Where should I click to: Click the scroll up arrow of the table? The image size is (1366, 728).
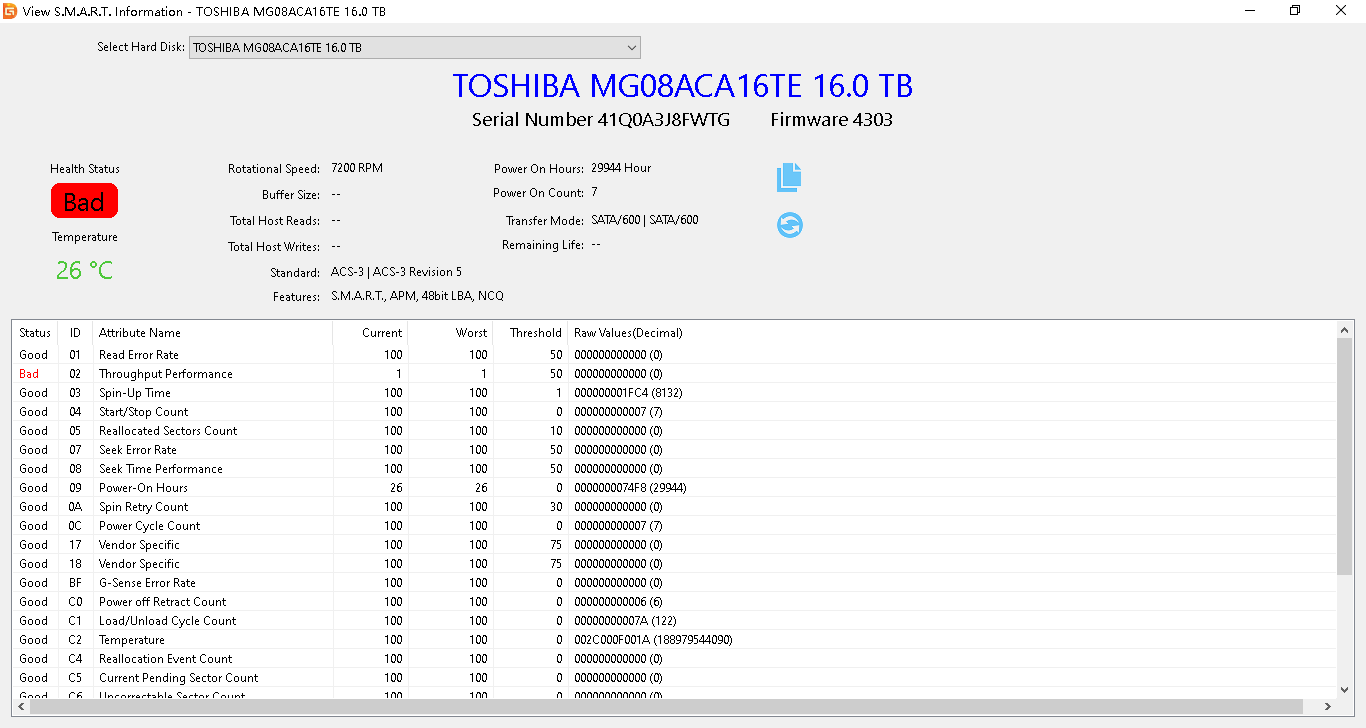point(1345,329)
